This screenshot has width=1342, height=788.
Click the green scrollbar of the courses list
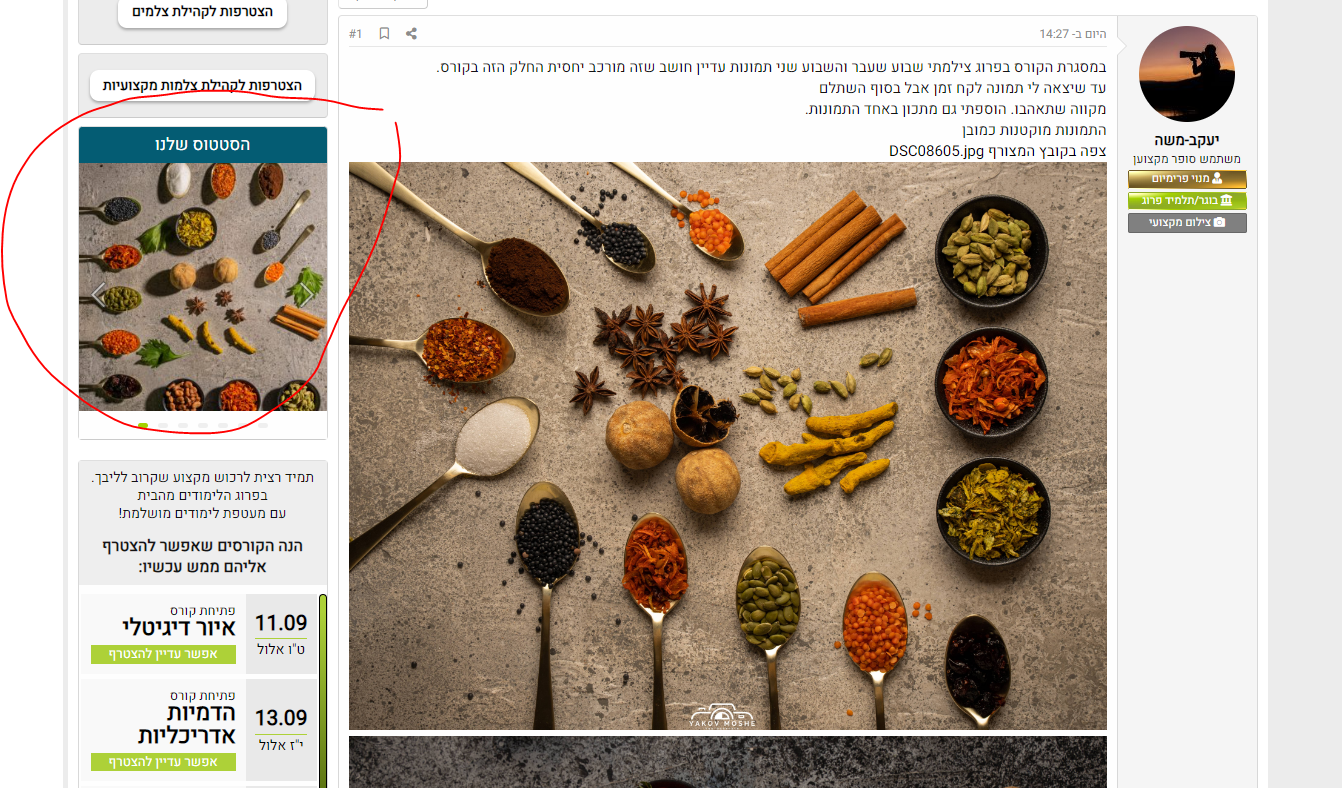pyautogui.click(x=323, y=690)
